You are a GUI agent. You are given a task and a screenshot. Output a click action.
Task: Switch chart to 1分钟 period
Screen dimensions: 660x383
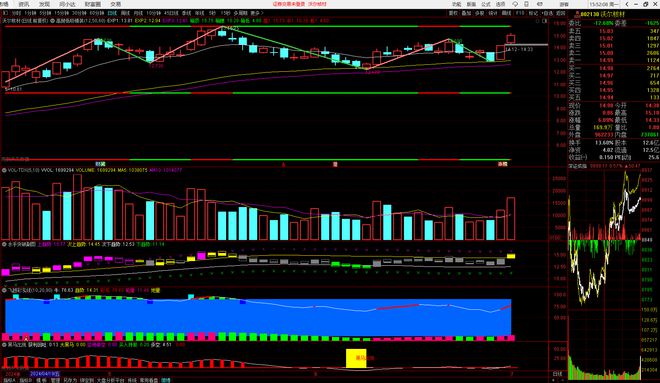pos(29,13)
